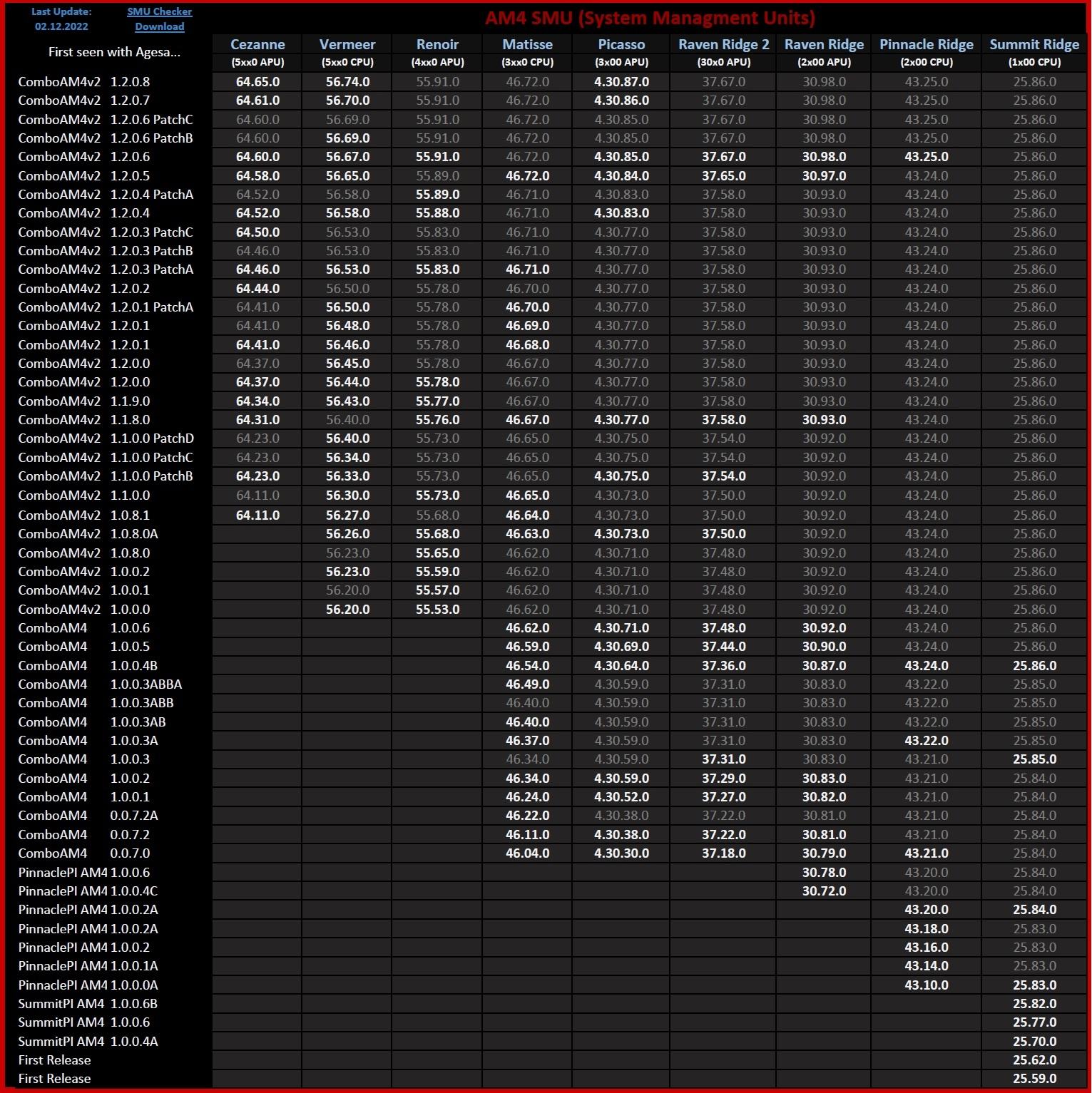
Task: Select the Renoir column header
Action: pos(437,44)
